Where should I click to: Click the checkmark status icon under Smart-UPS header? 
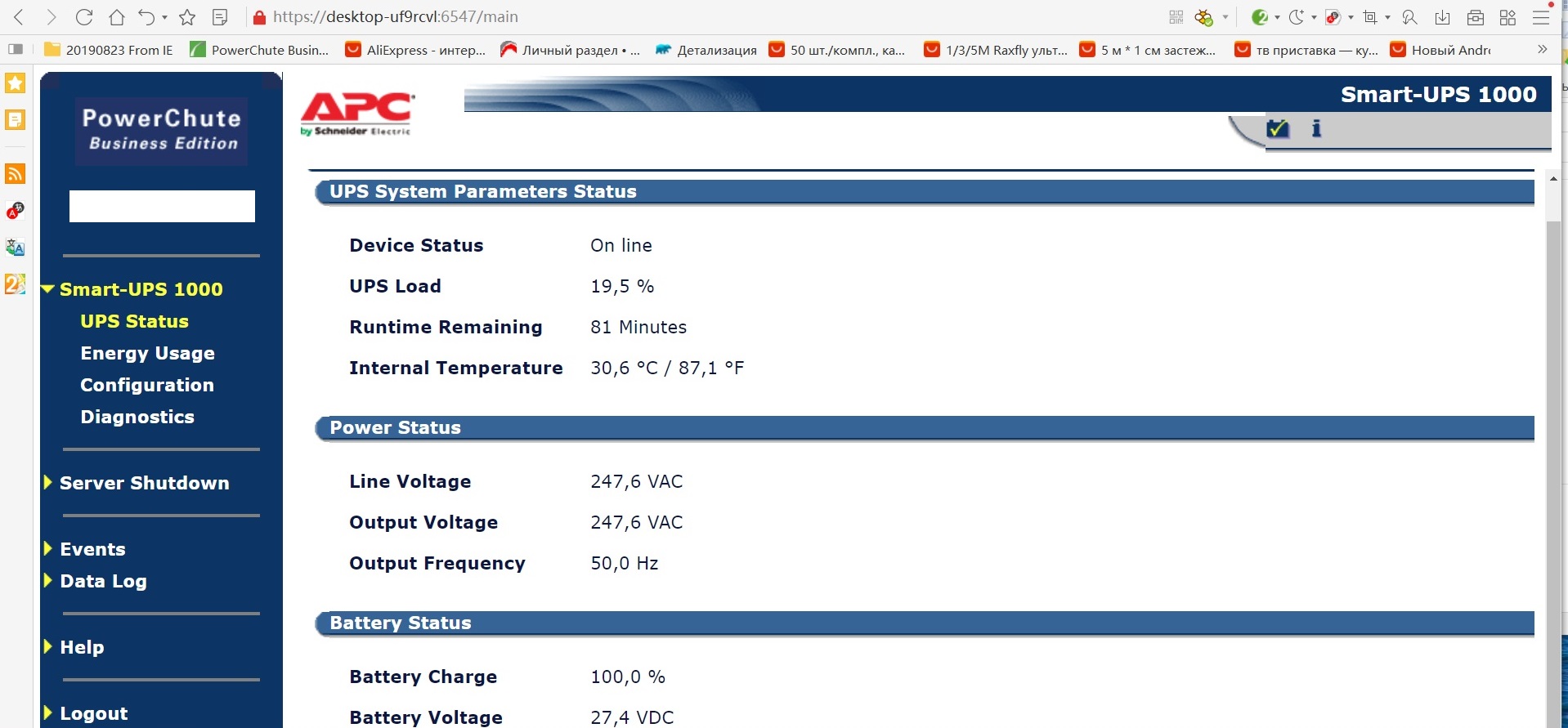(x=1277, y=128)
